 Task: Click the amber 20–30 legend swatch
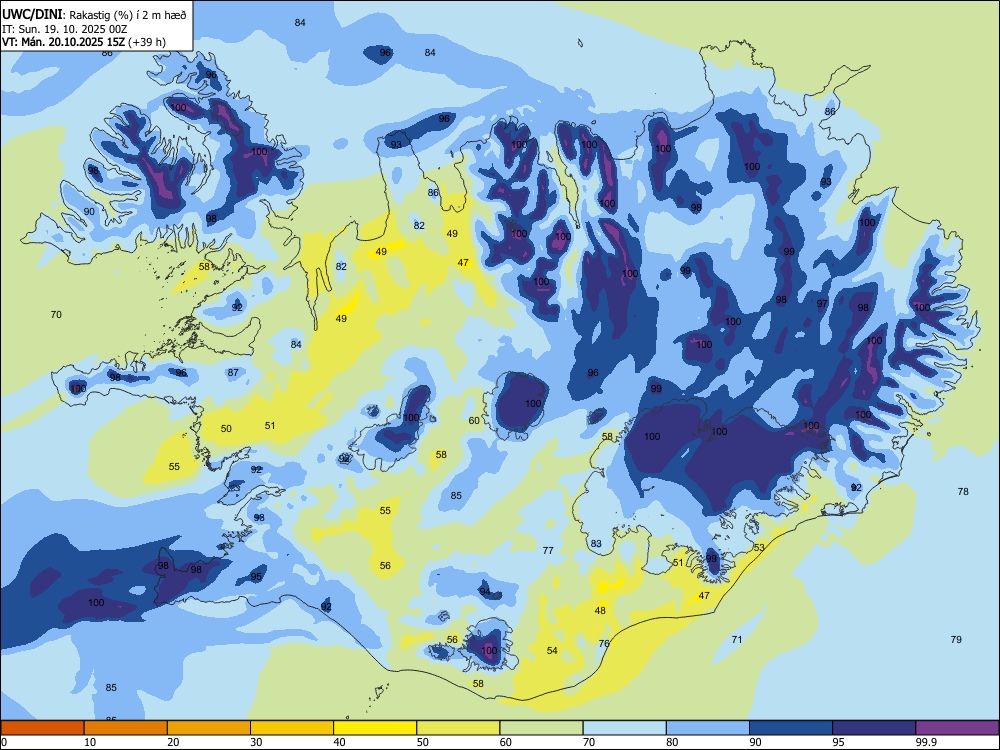pos(209,728)
